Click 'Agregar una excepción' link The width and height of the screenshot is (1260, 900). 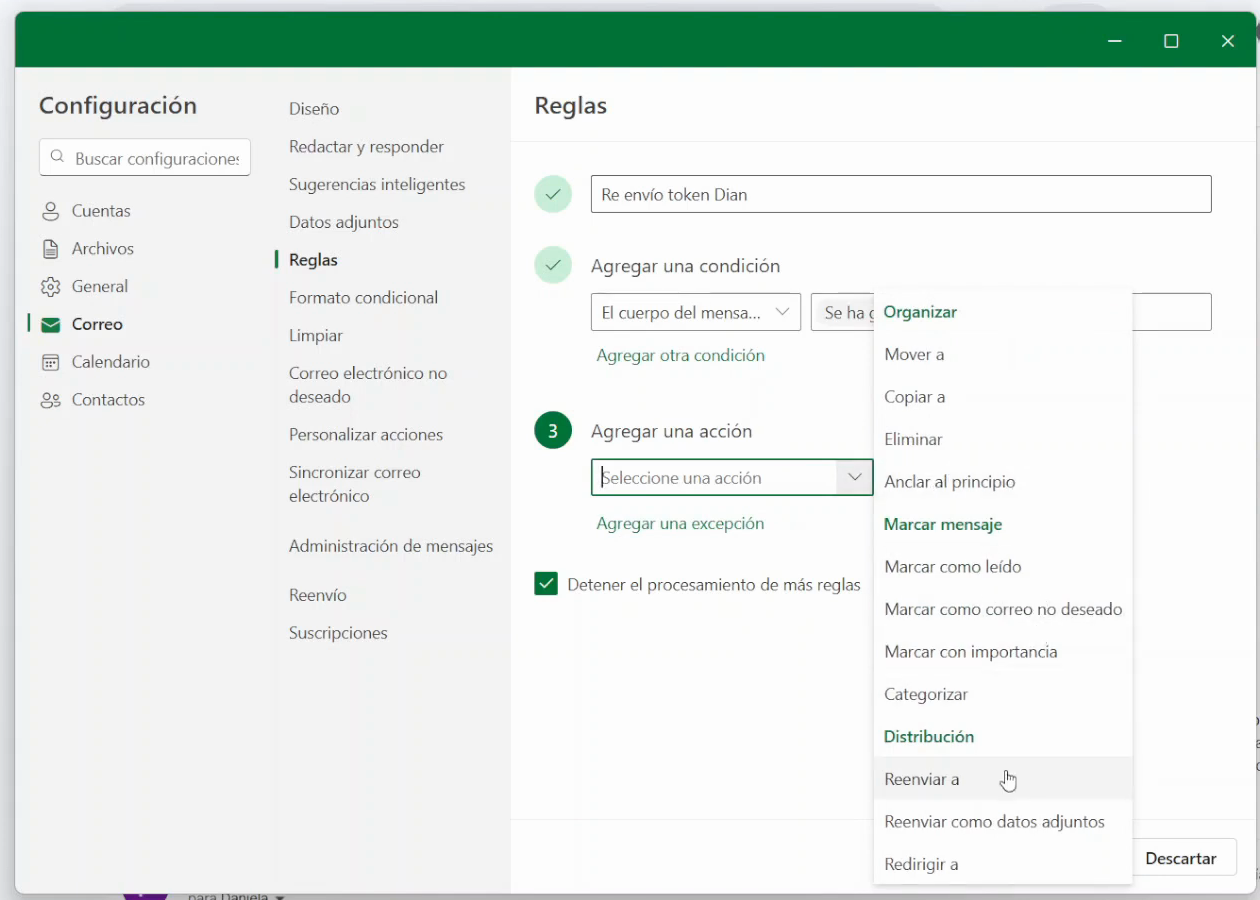[x=680, y=523]
